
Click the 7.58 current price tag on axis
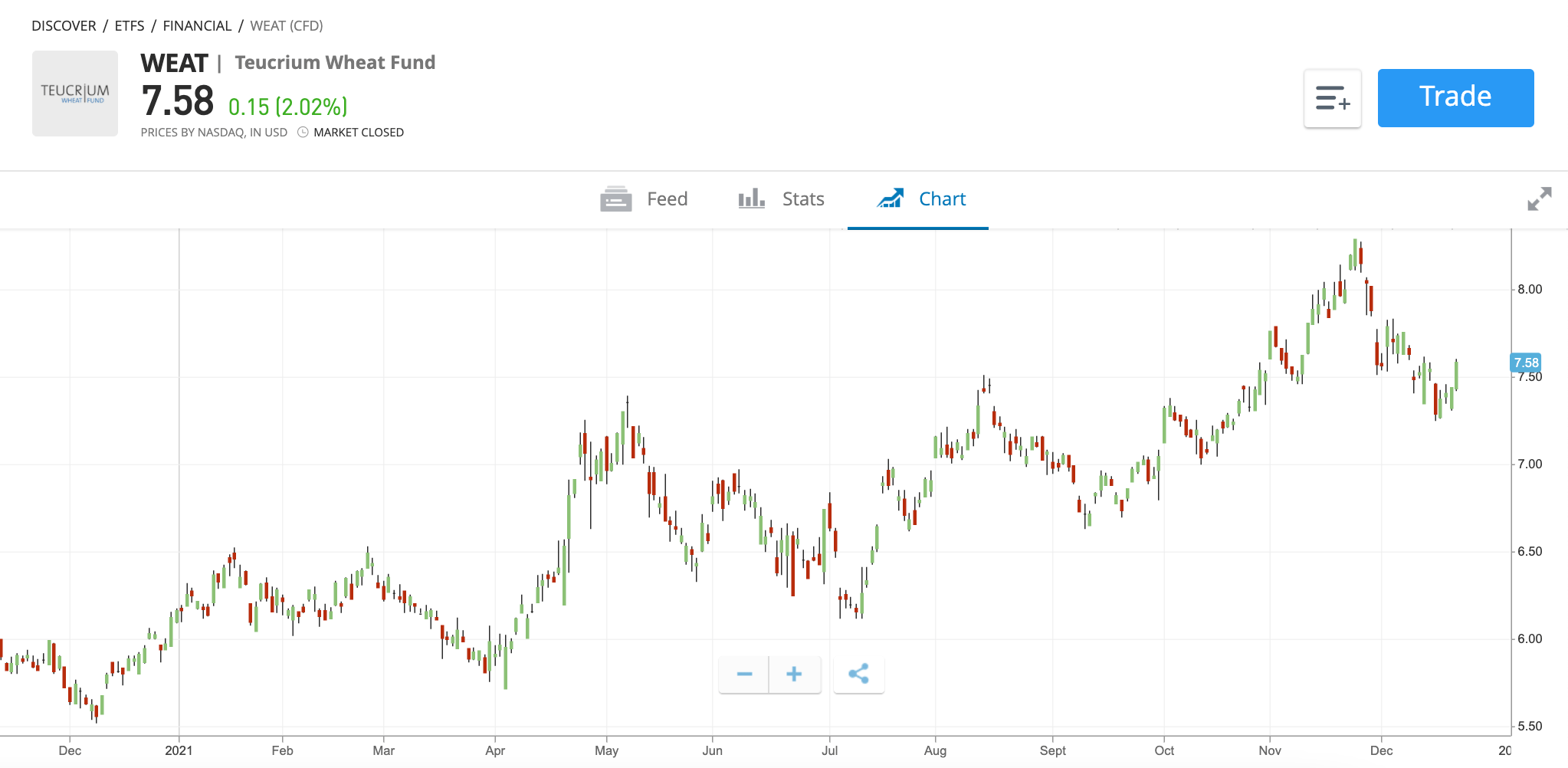(1526, 363)
